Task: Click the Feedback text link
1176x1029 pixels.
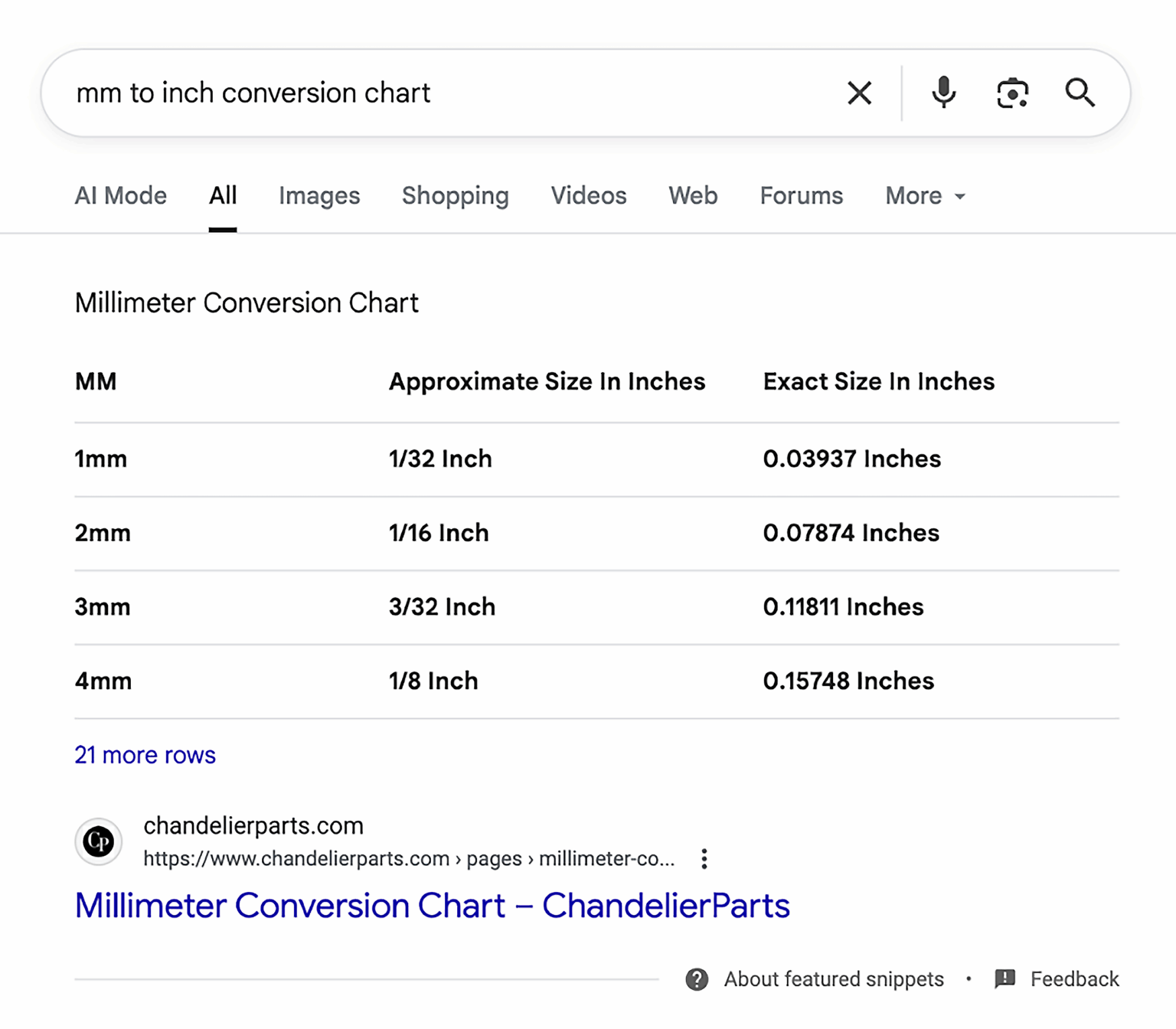Action: [1074, 979]
